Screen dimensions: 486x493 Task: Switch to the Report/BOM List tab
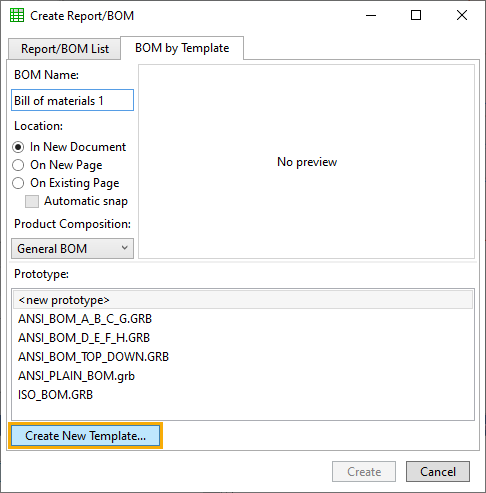[x=65, y=49]
